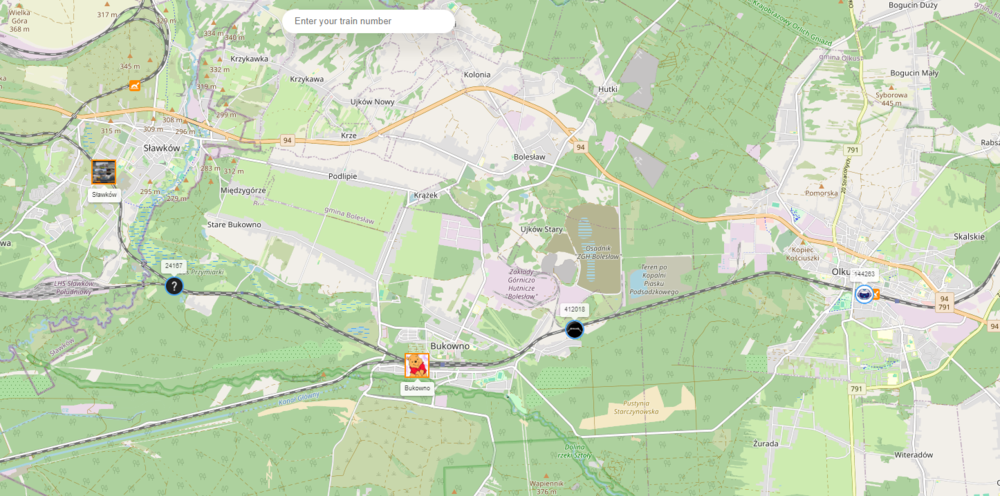Click road 94 shield near Krze
1000x496 pixels.
(288, 140)
